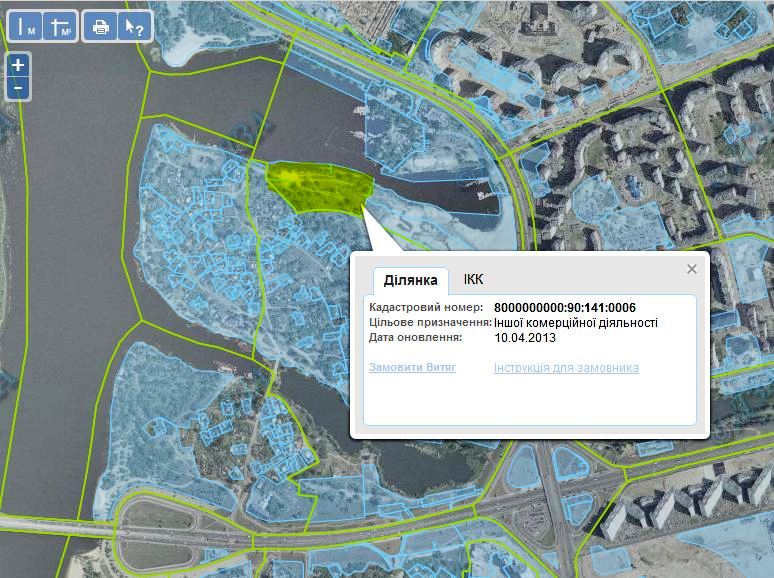Click the Дата оновлення label
774x578 pixels.
click(415, 337)
